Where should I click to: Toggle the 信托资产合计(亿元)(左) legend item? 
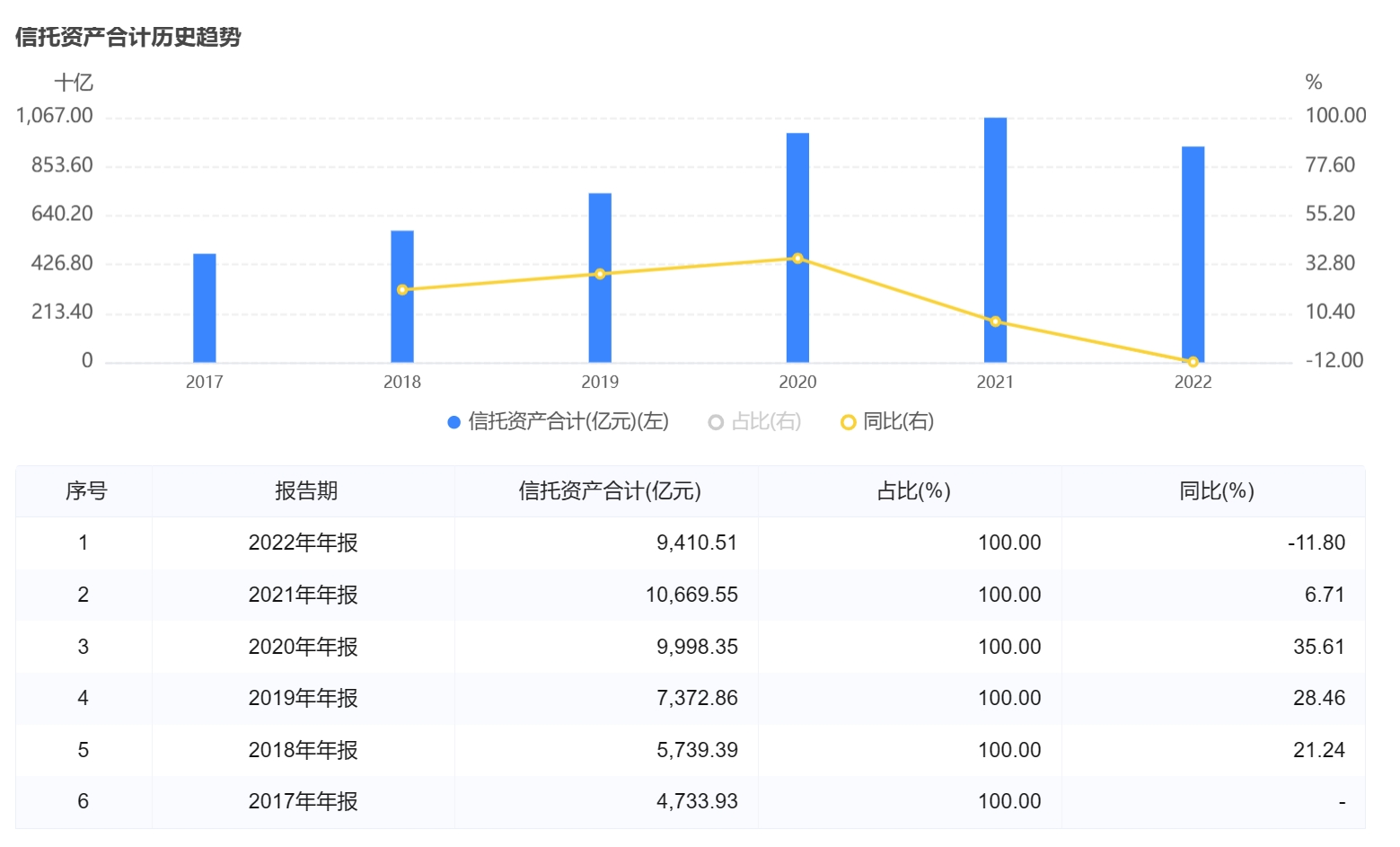pos(557,421)
